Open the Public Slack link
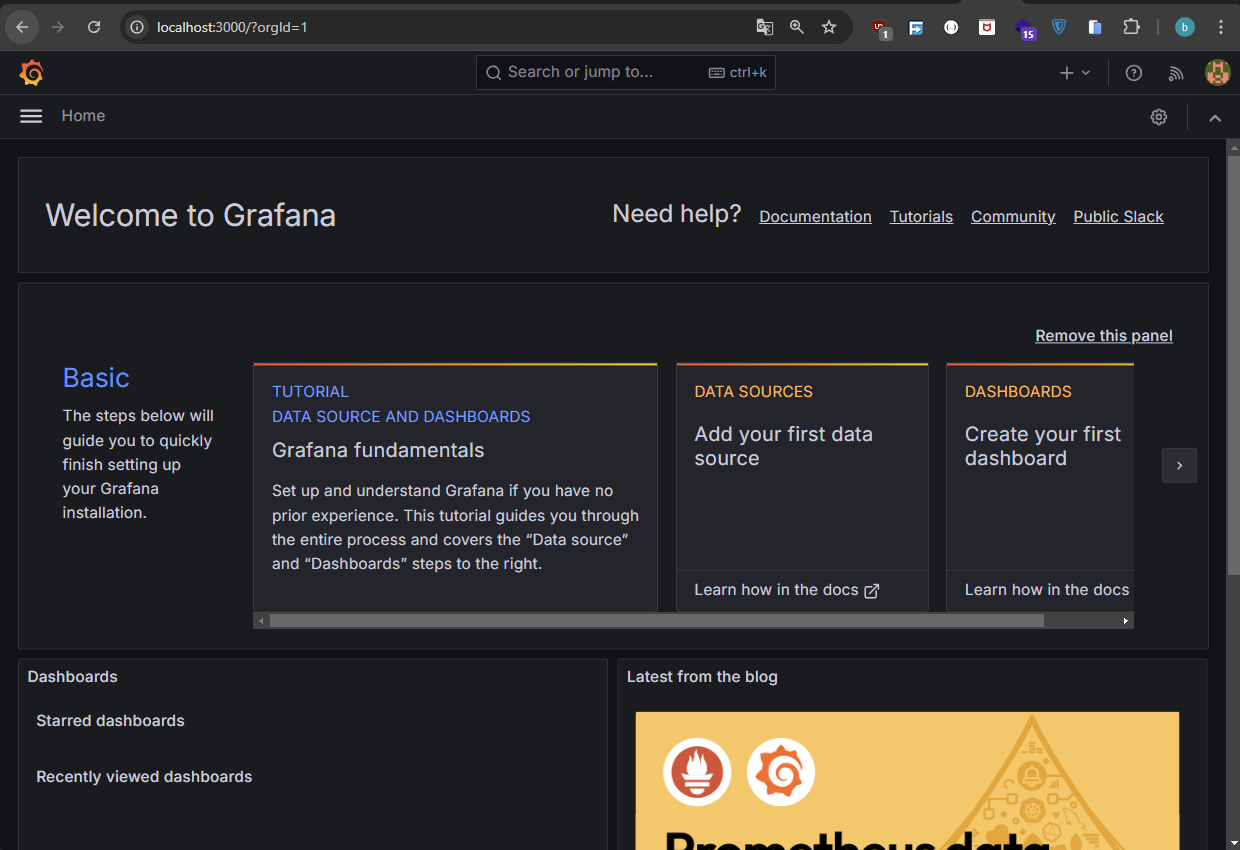 1118,216
